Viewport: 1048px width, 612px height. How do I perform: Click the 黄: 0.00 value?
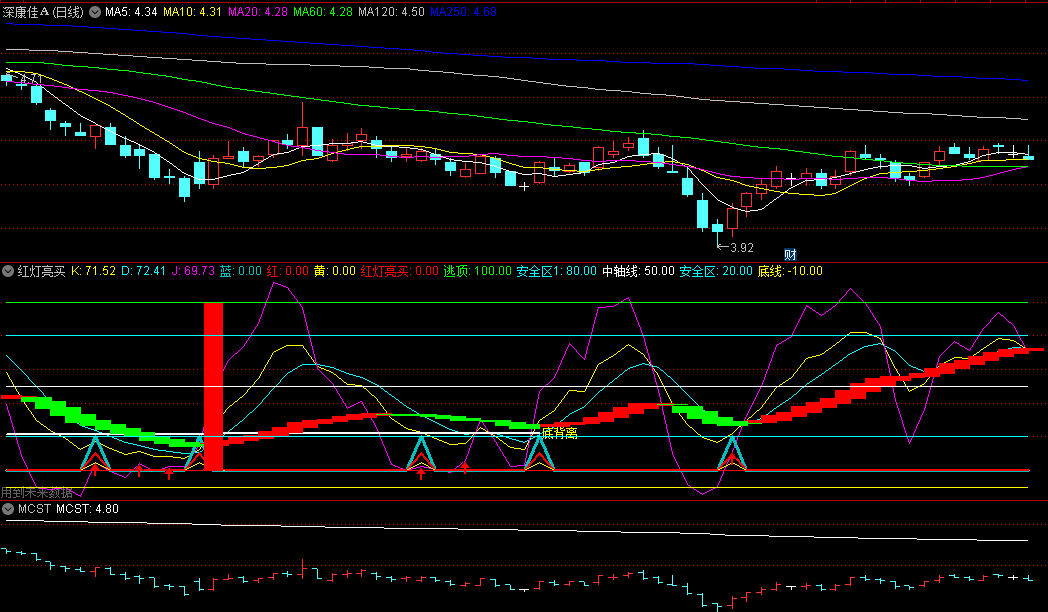pos(335,271)
